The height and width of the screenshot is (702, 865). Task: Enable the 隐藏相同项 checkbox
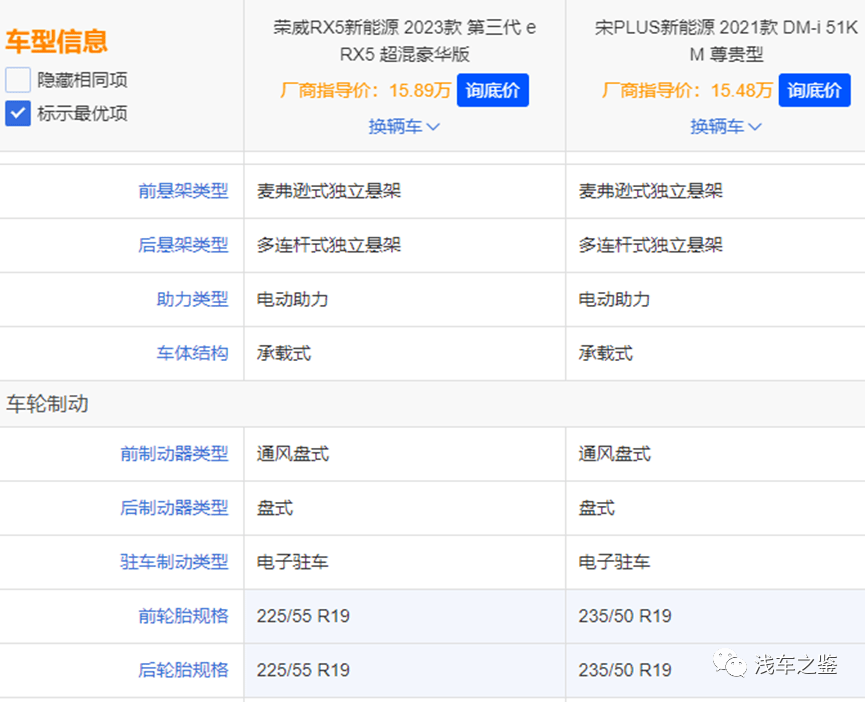point(18,80)
